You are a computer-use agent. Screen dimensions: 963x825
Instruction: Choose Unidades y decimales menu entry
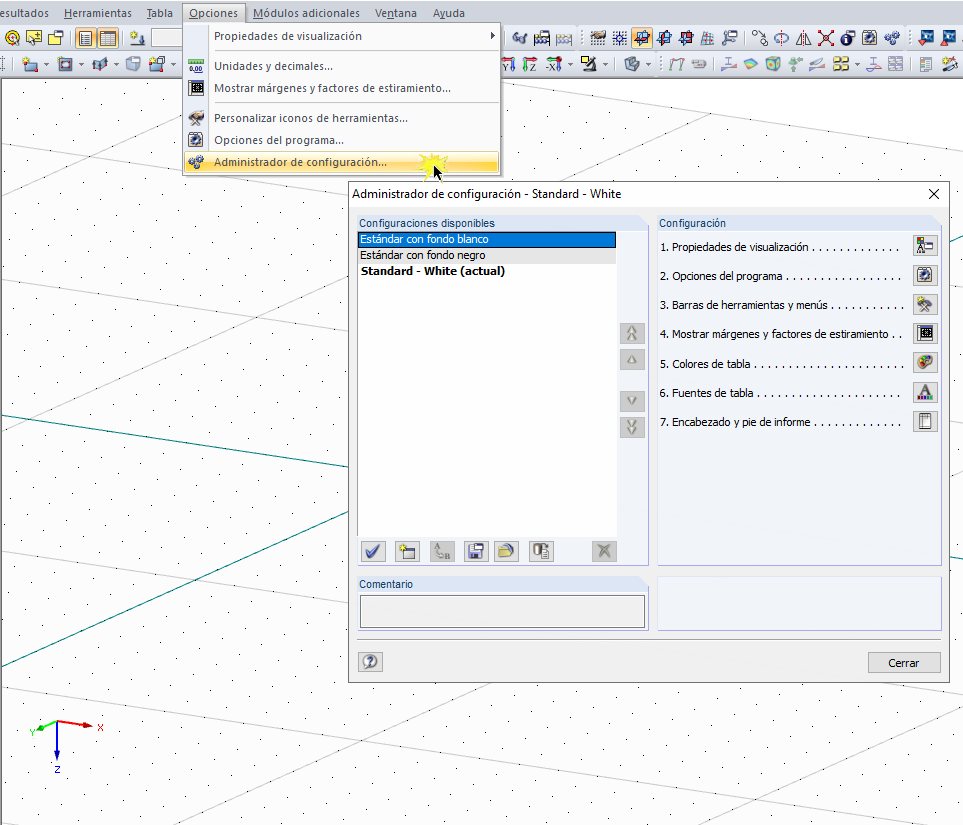tap(341, 66)
